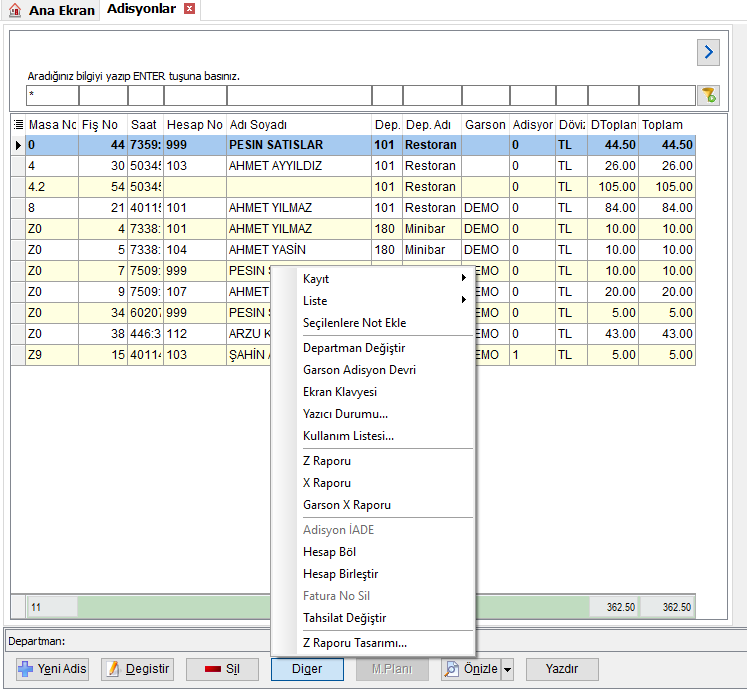The image size is (747, 689).
Task: Sort by Toplam column header
Action: click(x=666, y=125)
